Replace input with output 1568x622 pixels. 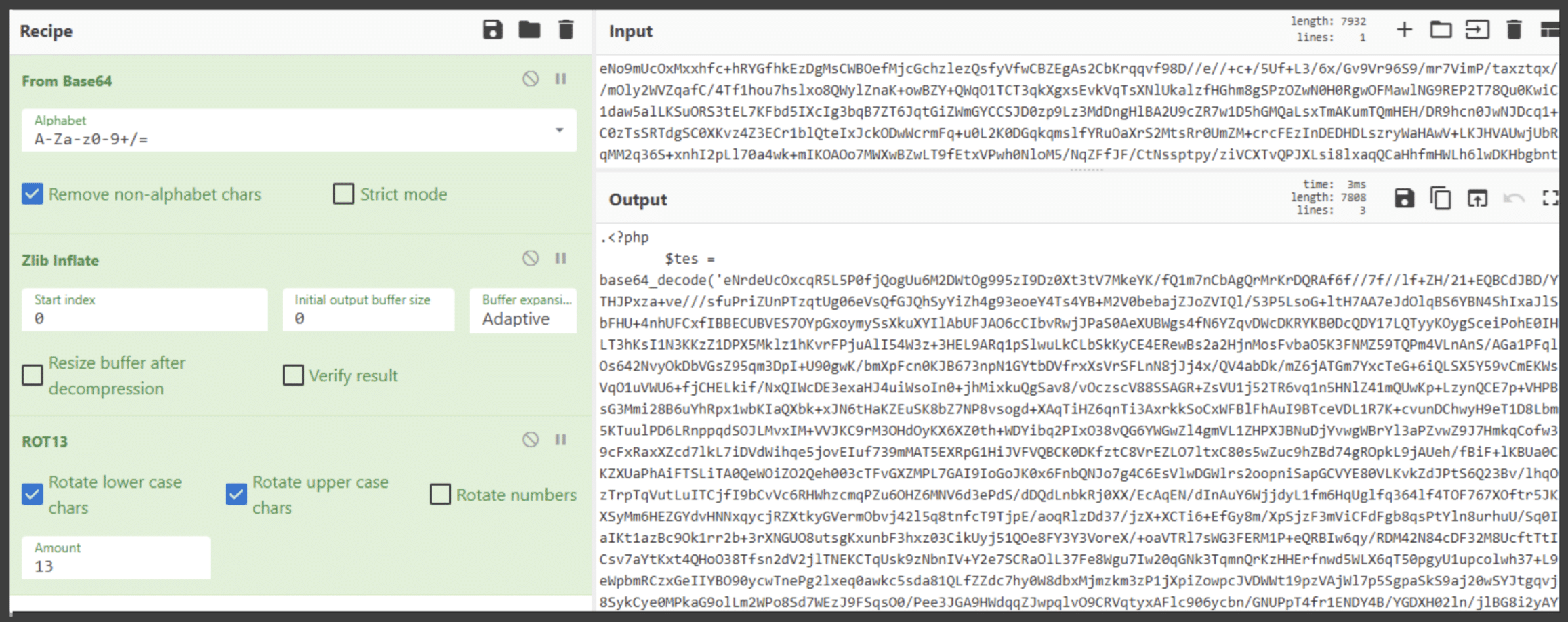point(1477,199)
